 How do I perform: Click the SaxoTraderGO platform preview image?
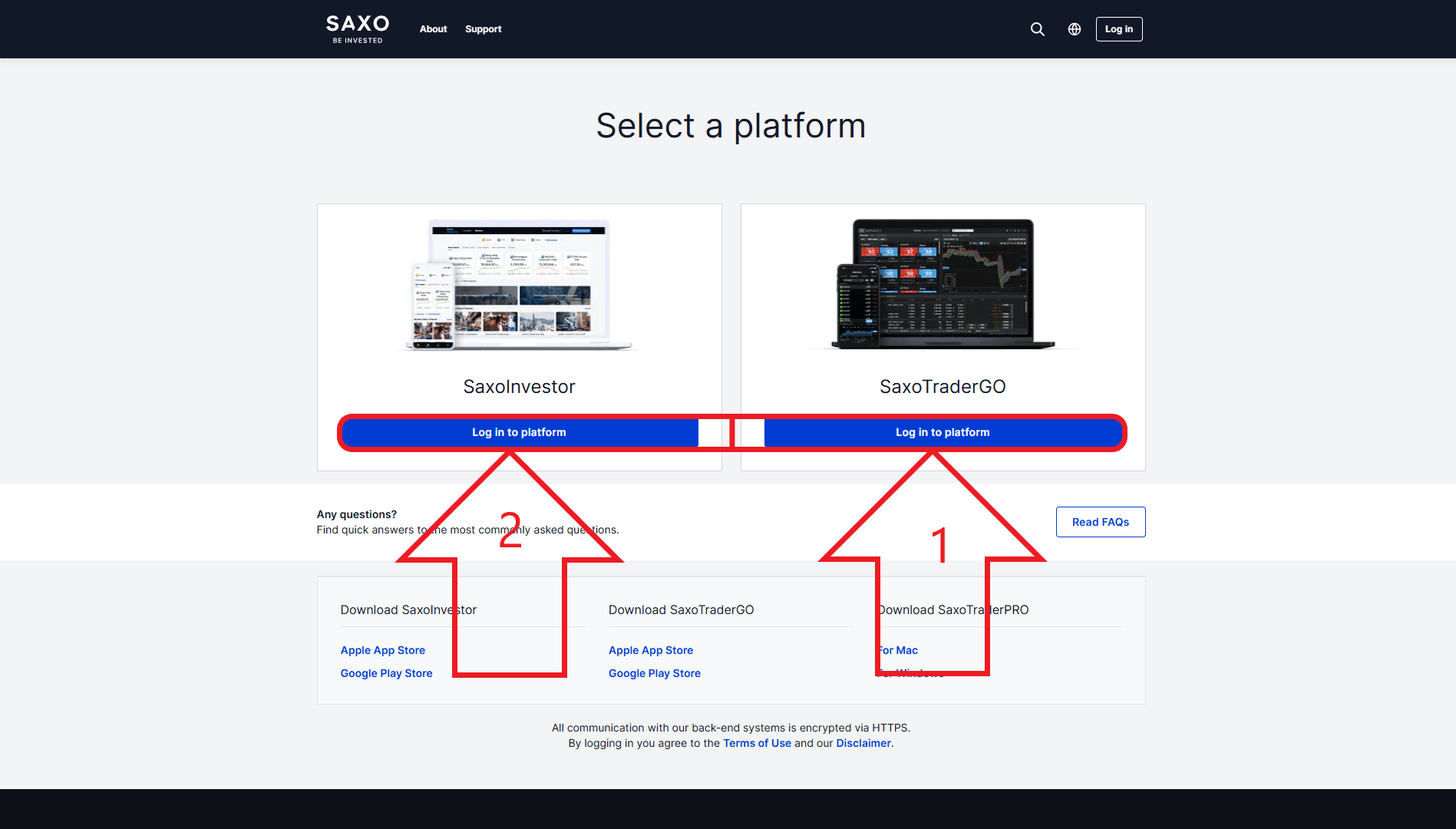point(943,285)
